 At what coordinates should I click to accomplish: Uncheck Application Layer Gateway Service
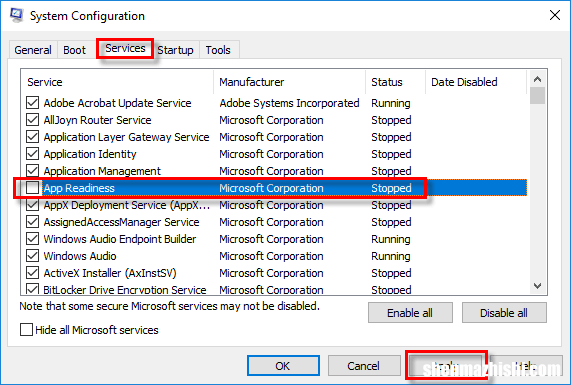32,137
